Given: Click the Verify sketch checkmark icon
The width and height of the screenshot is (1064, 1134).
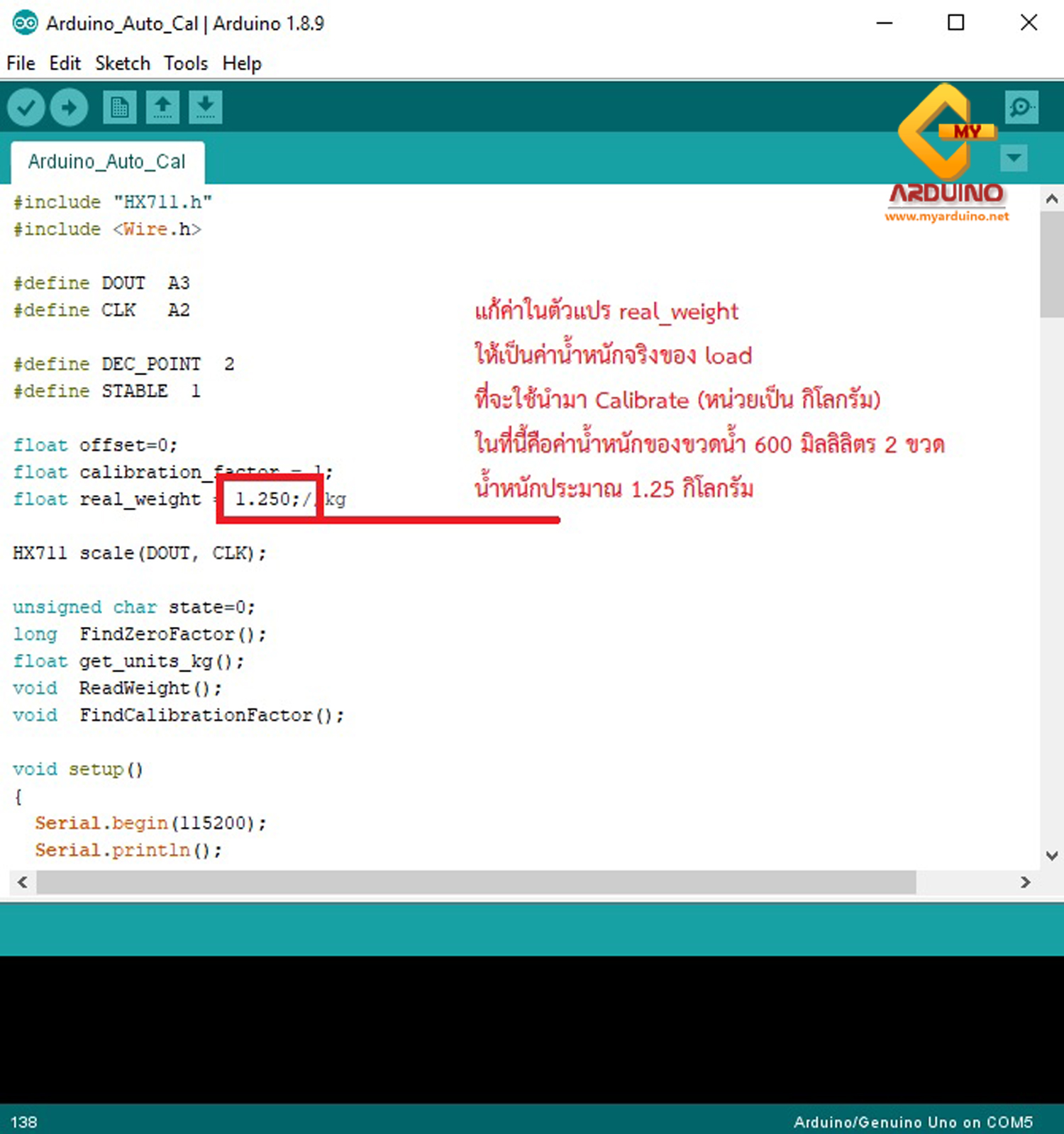Looking at the screenshot, I should pos(26,108).
